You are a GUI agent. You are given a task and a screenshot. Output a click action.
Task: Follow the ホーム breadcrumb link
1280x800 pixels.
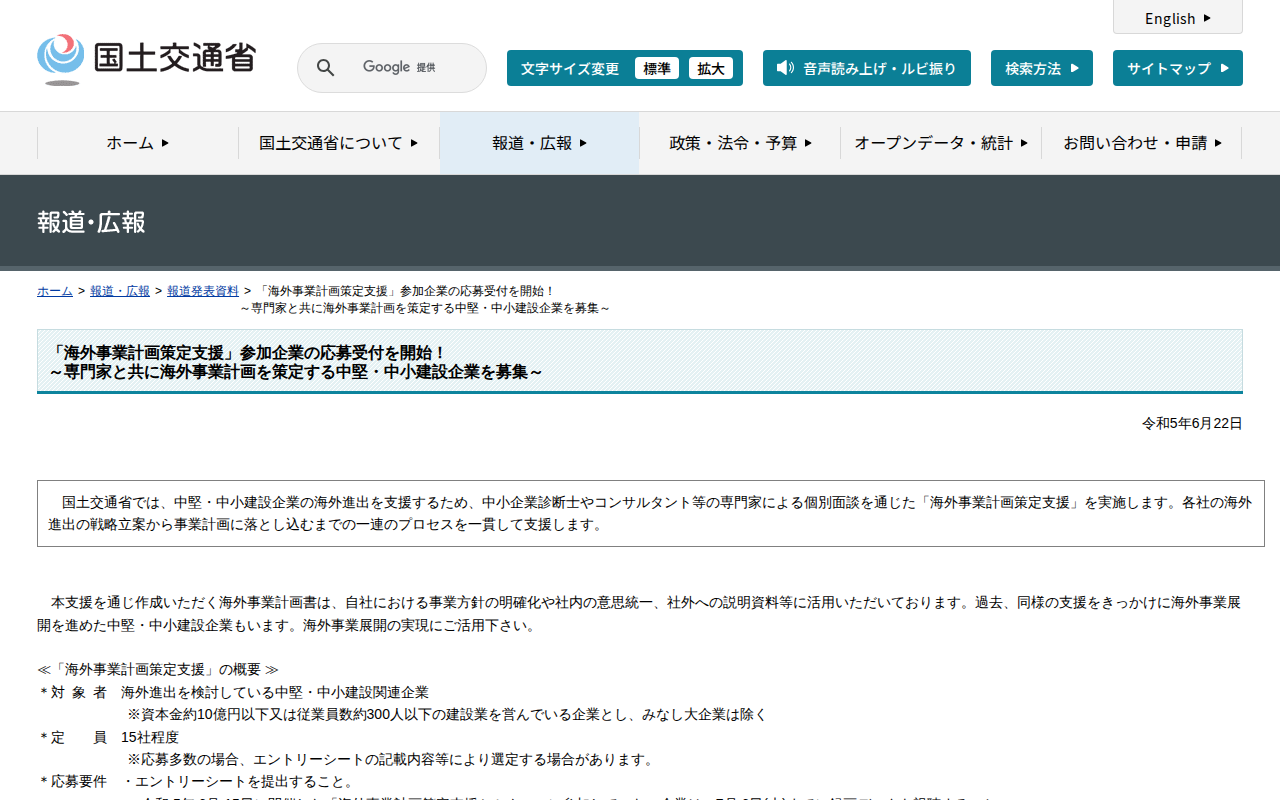point(55,291)
